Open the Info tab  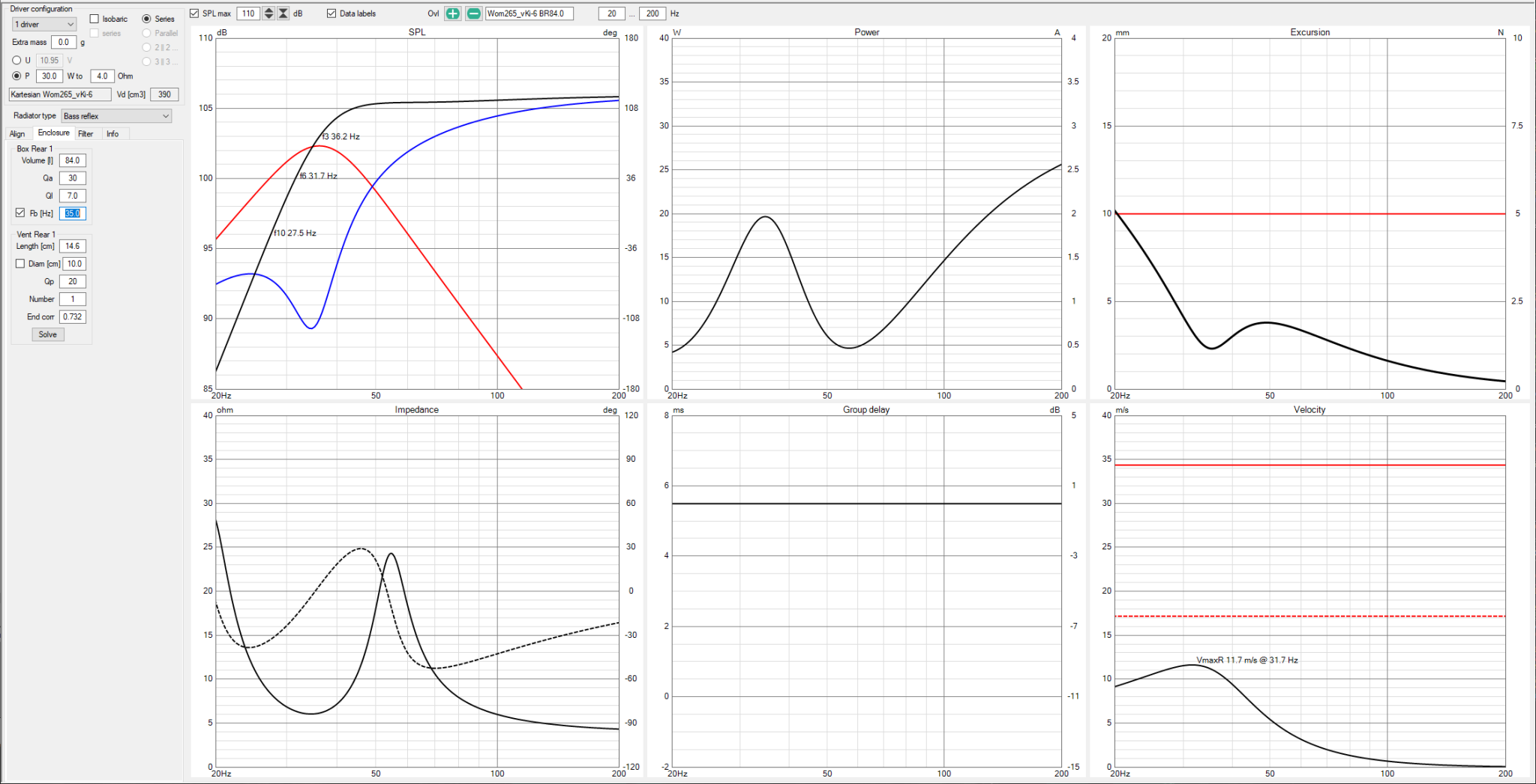112,134
